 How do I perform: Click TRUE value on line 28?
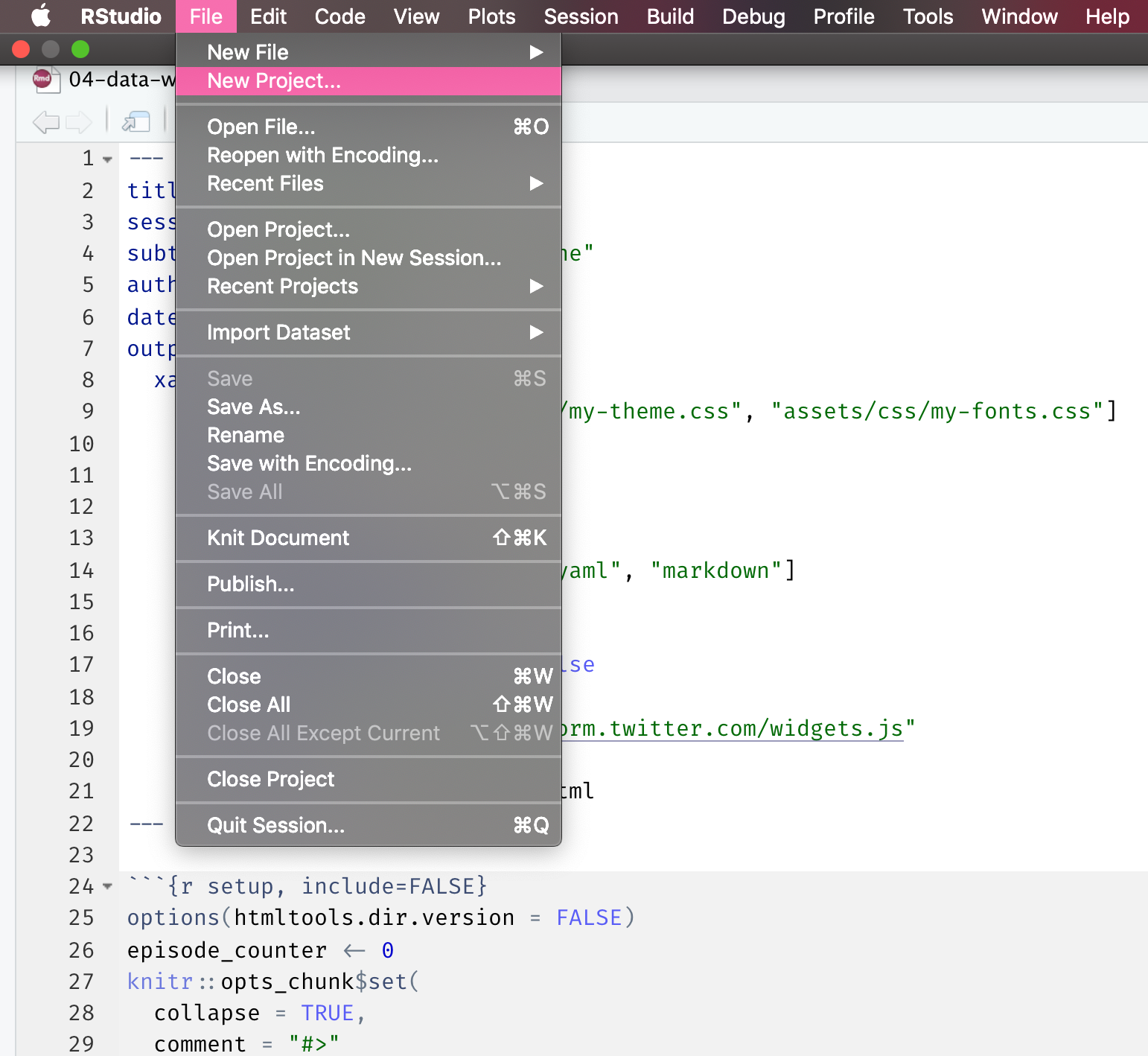tap(327, 1013)
